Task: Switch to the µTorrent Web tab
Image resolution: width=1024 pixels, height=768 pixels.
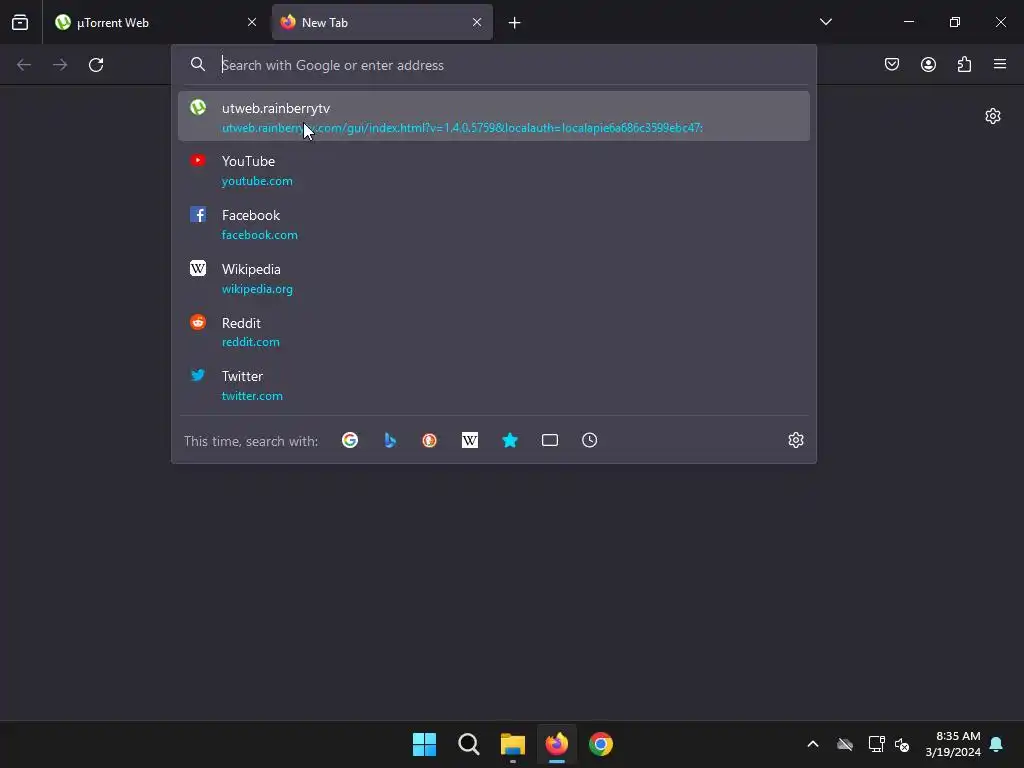Action: click(157, 22)
